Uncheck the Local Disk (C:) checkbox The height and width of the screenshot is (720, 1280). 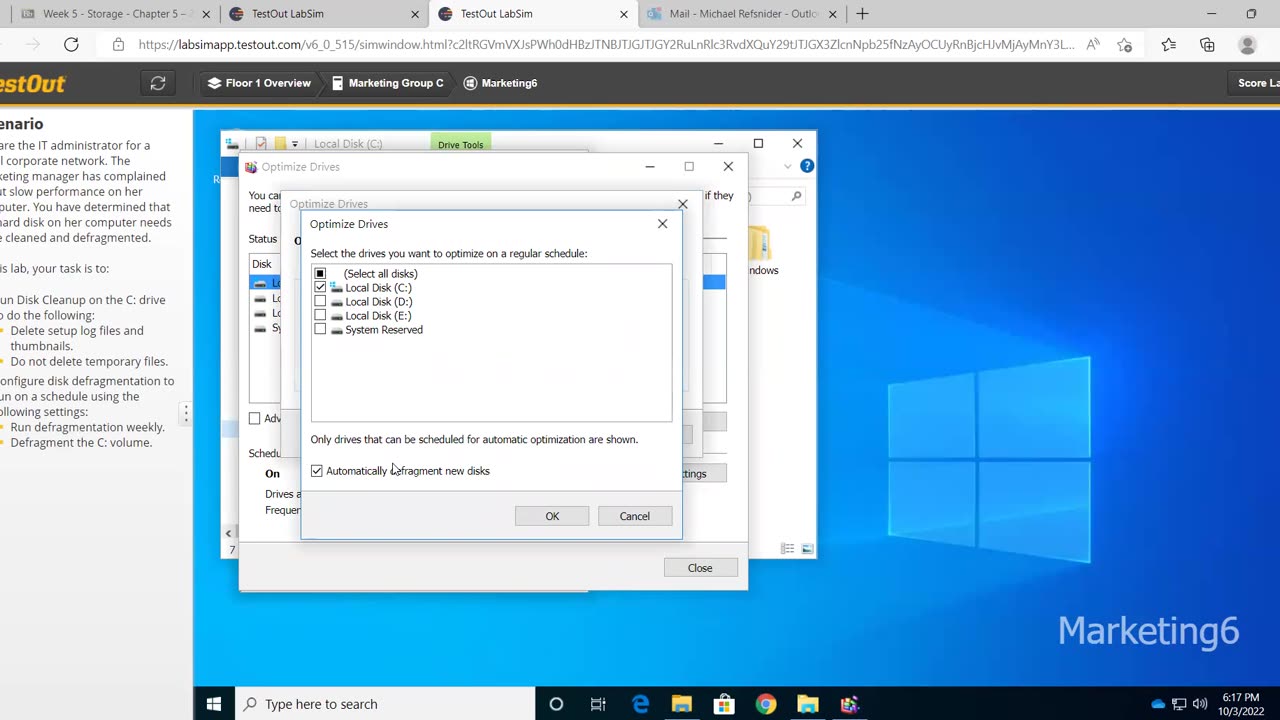[x=320, y=287]
